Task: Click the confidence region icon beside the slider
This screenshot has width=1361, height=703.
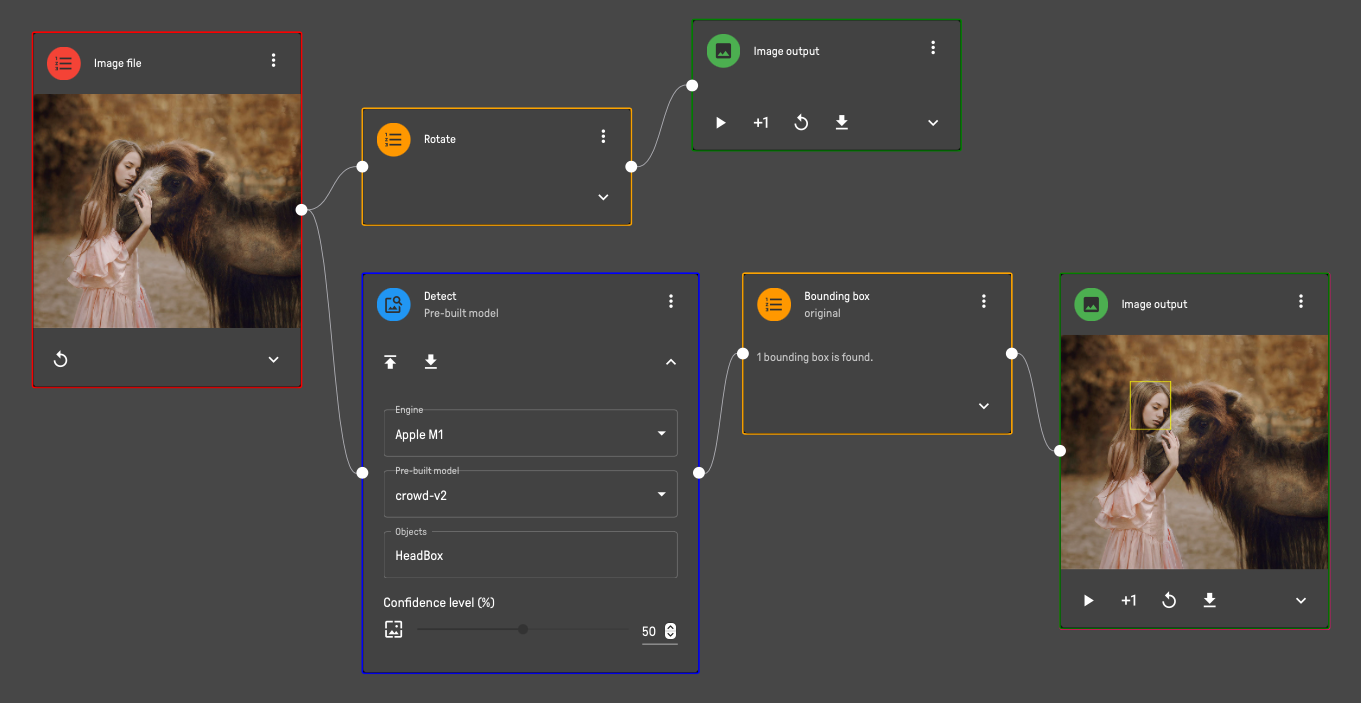Action: pyautogui.click(x=394, y=630)
